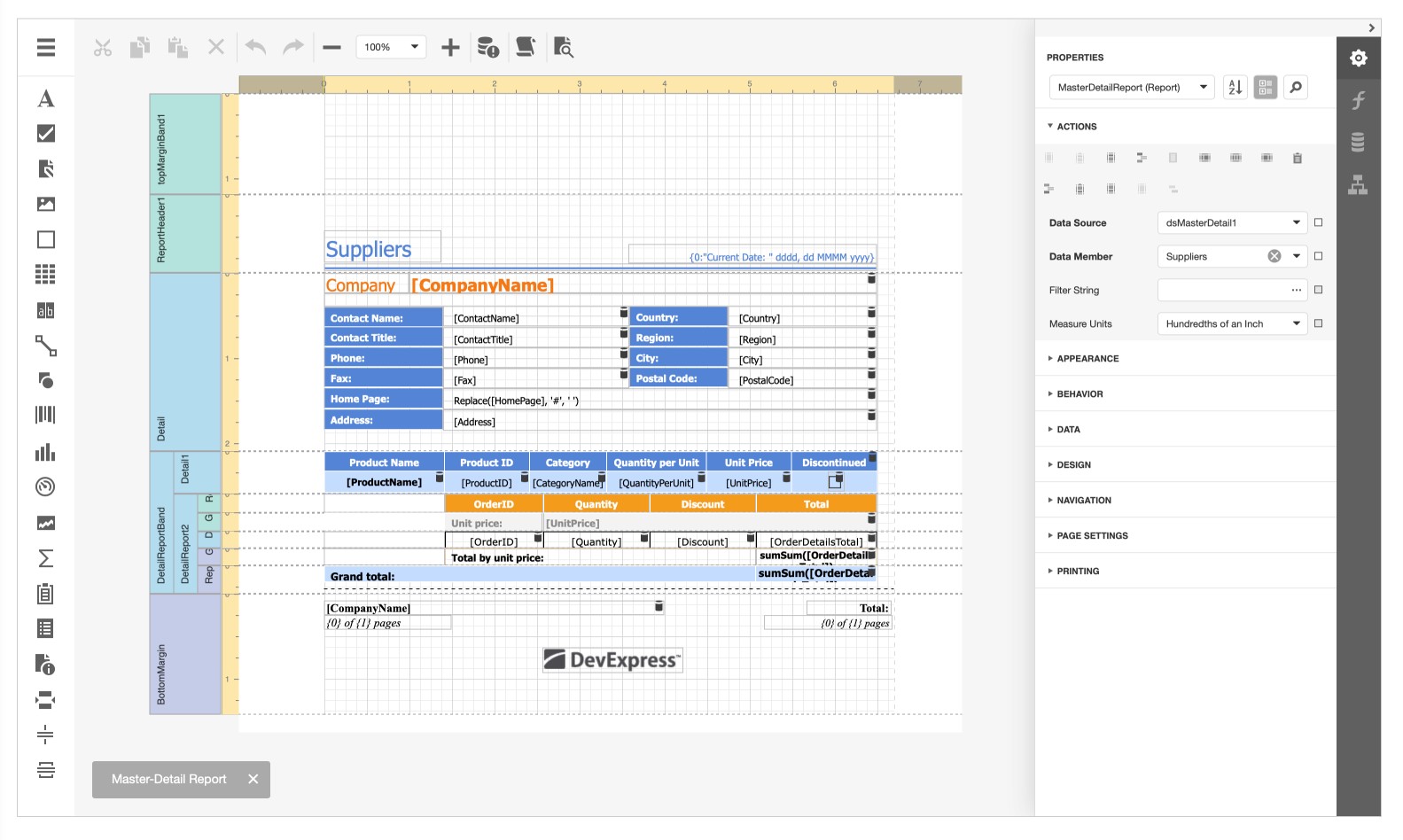The width and height of the screenshot is (1403, 840).
Task: Select the Cross-Band Box tool
Action: coord(46,770)
